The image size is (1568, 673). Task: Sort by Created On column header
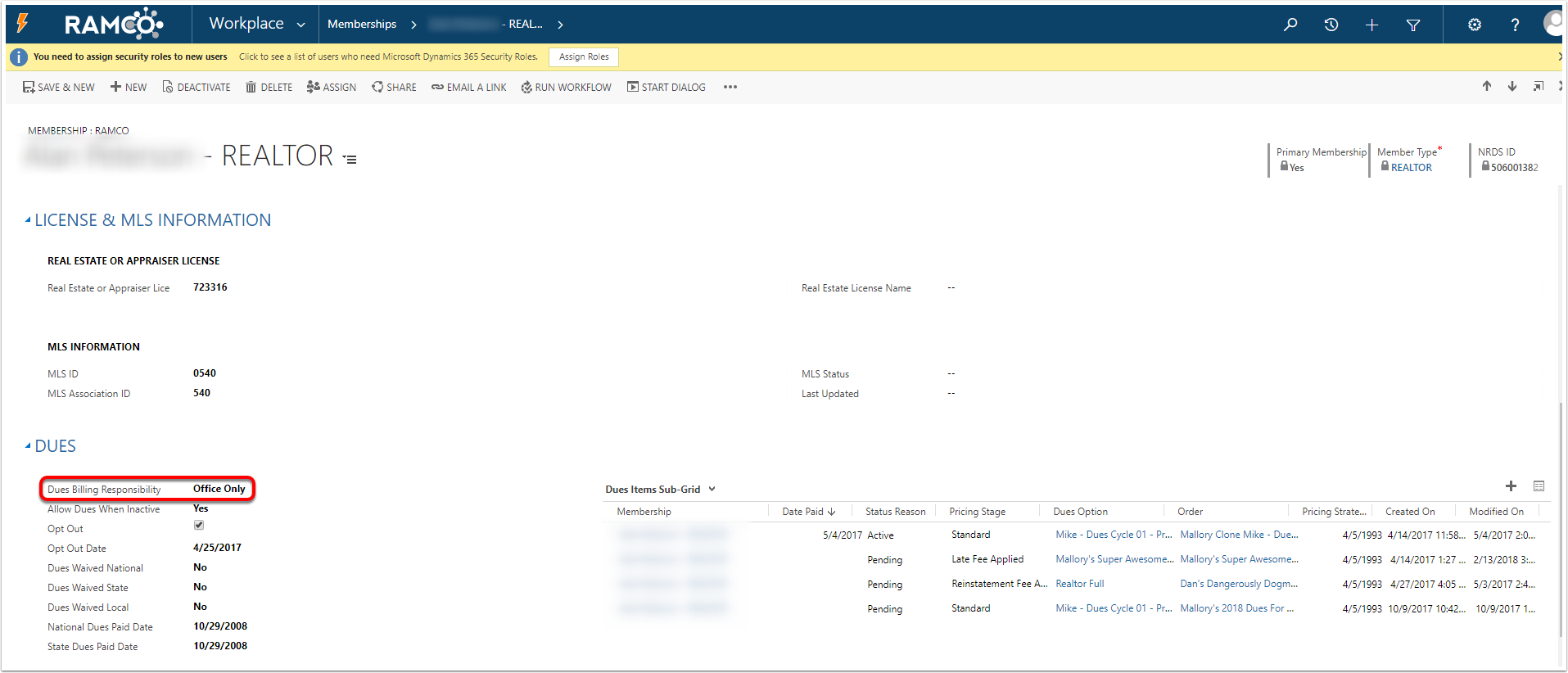pyautogui.click(x=1410, y=512)
